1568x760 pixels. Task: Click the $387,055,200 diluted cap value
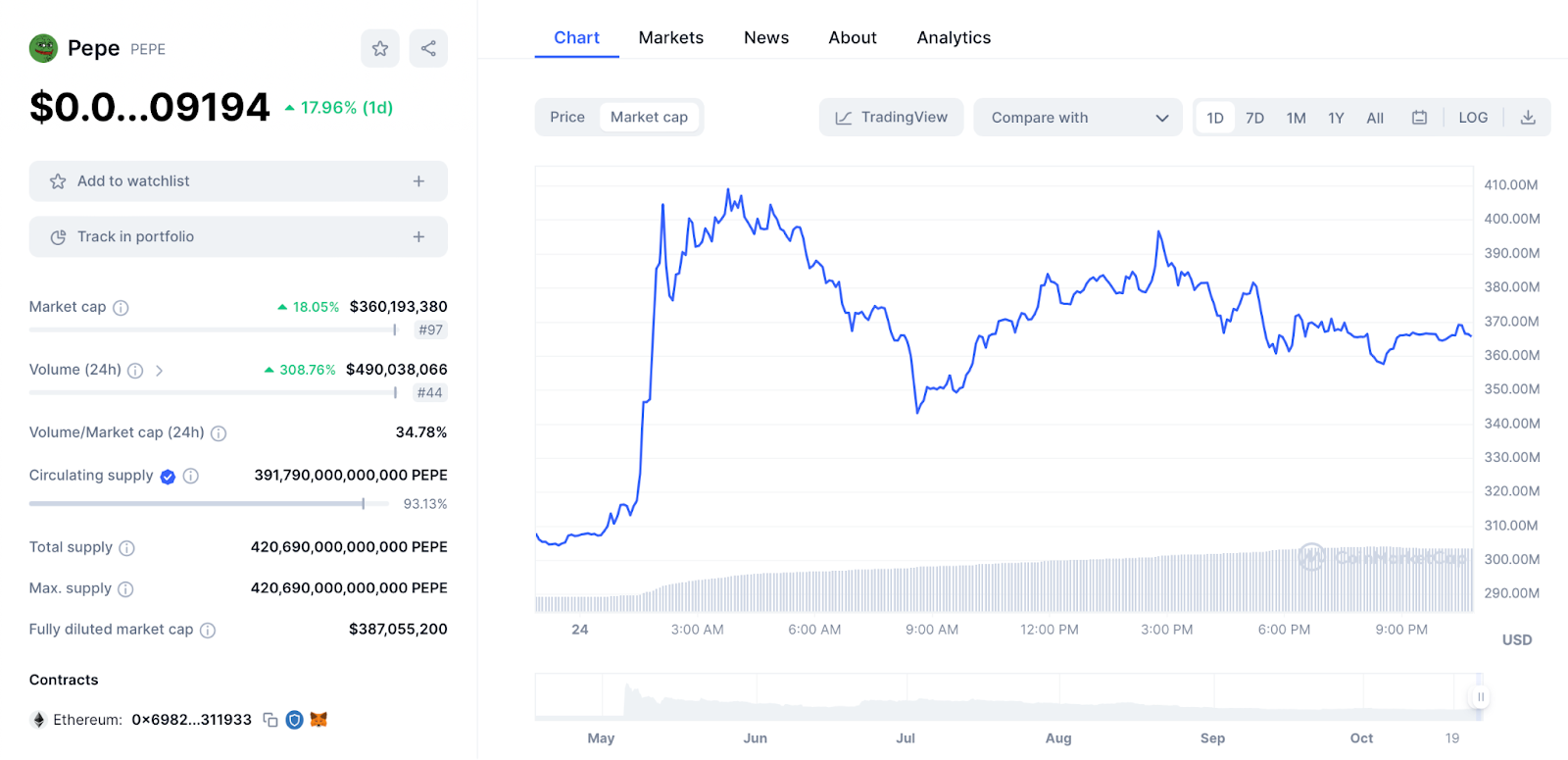pyautogui.click(x=398, y=630)
